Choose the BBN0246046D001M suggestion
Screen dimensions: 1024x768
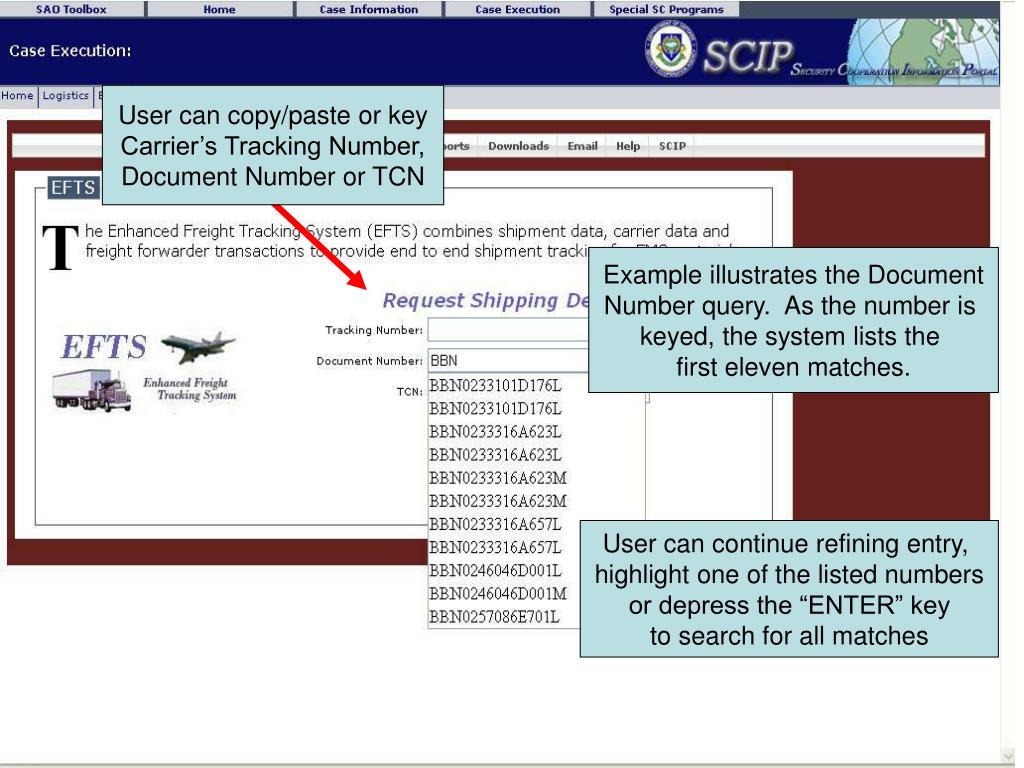[498, 594]
